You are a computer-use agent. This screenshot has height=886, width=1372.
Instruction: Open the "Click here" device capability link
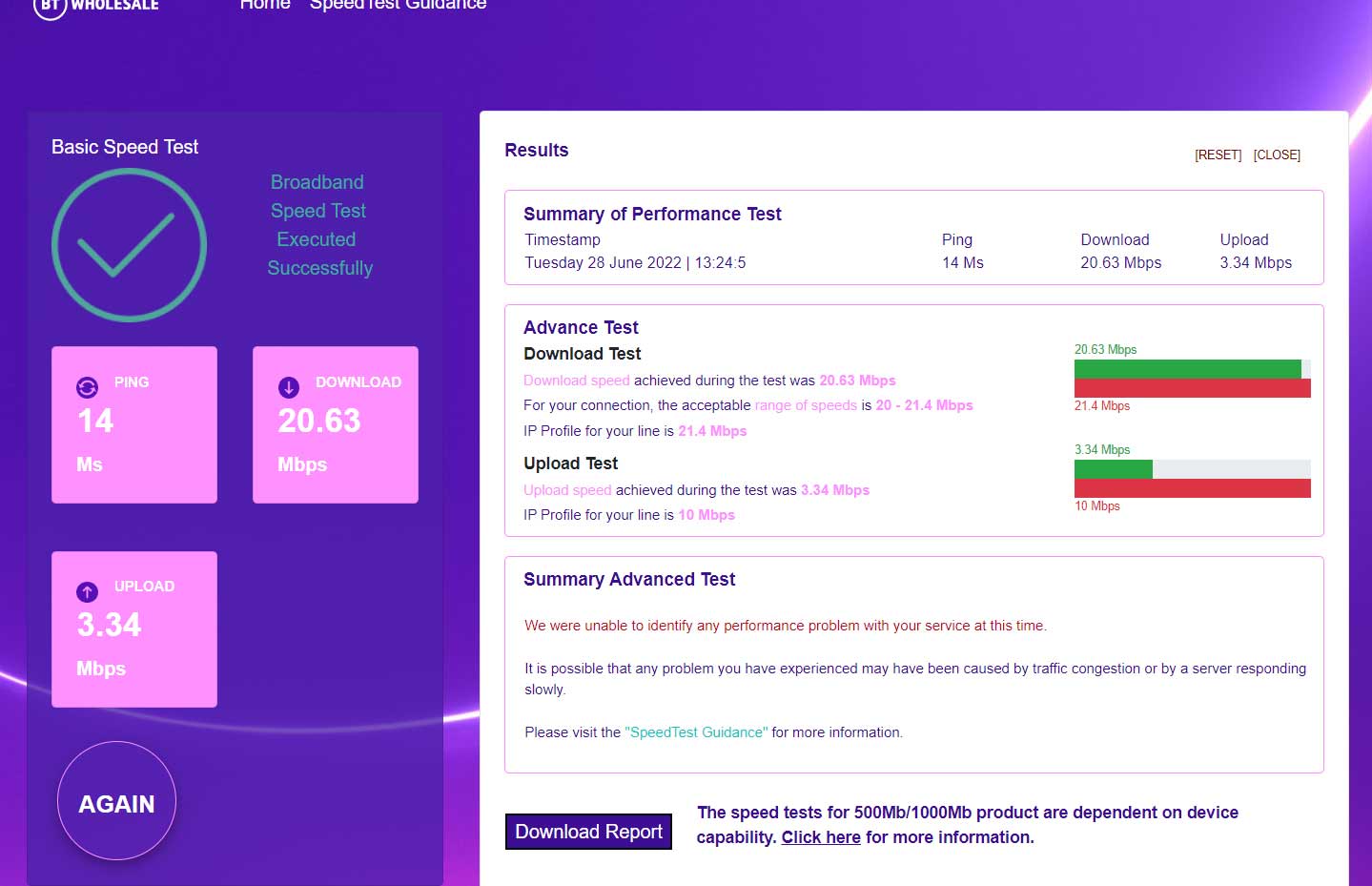pos(821,837)
